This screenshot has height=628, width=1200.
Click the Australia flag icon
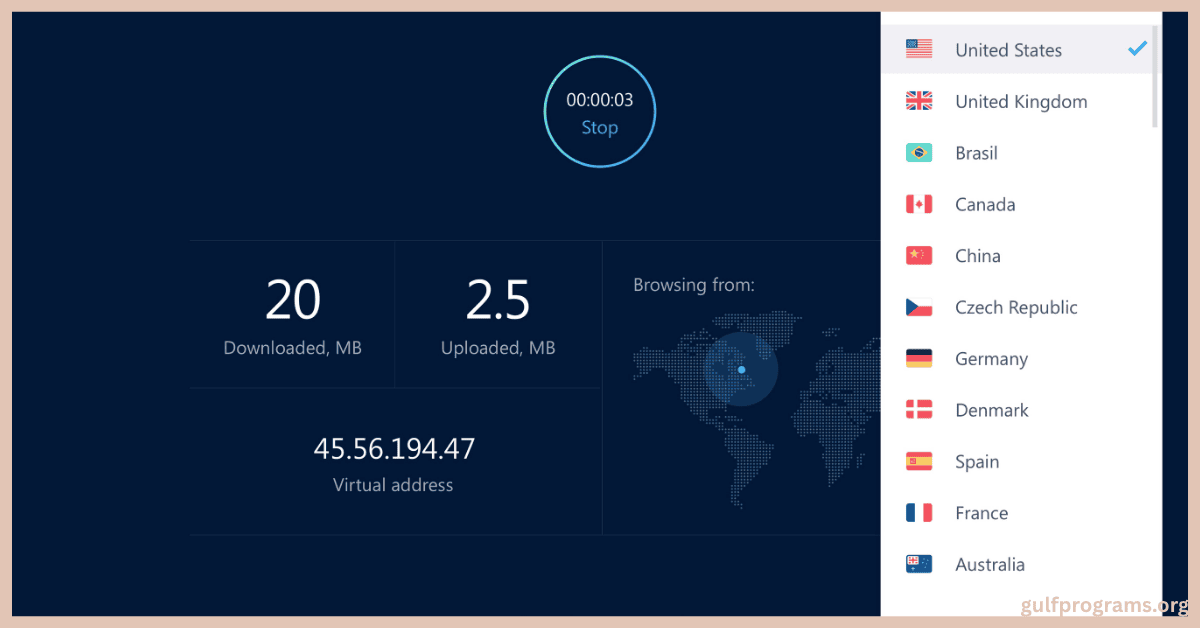(x=918, y=563)
